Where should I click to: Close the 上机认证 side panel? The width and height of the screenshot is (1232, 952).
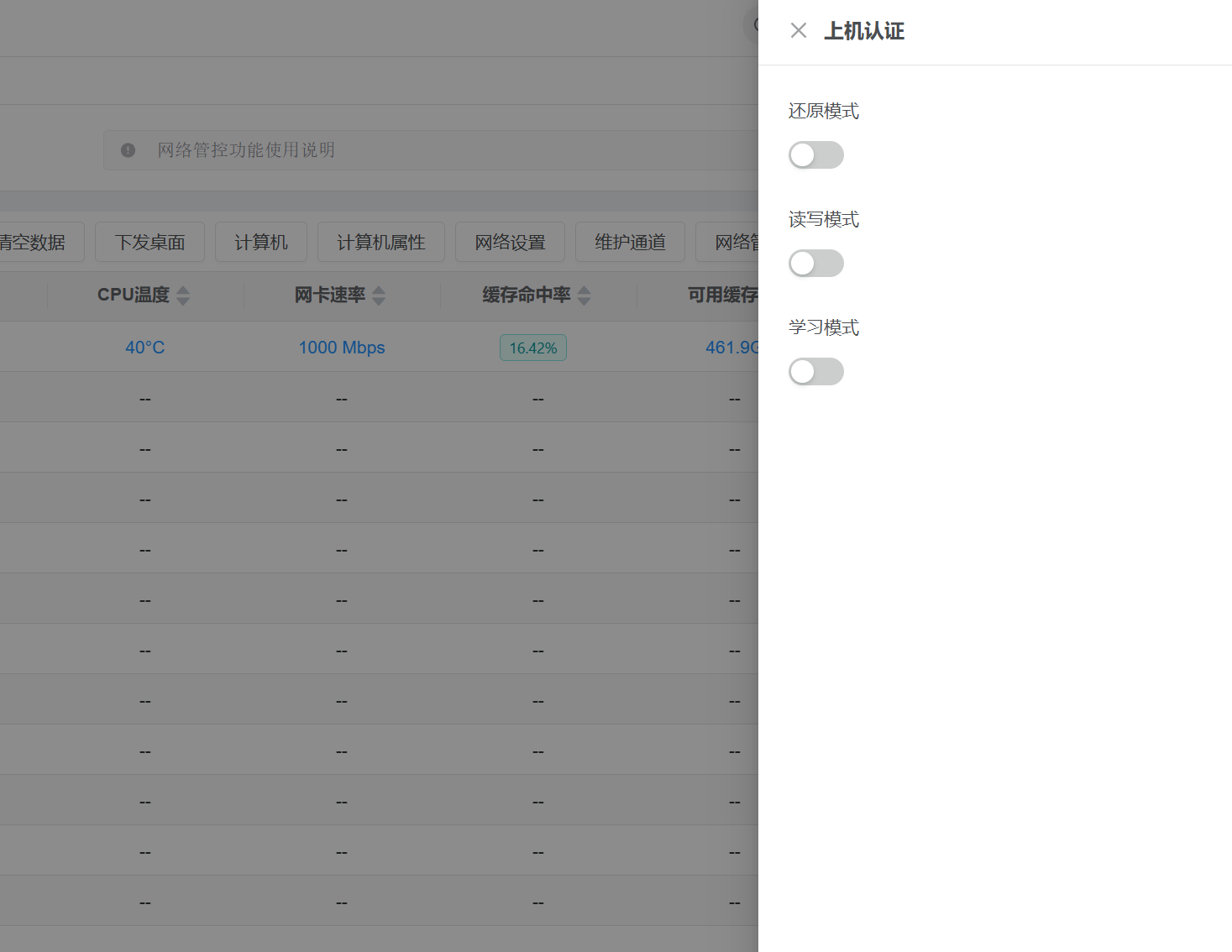pos(797,30)
